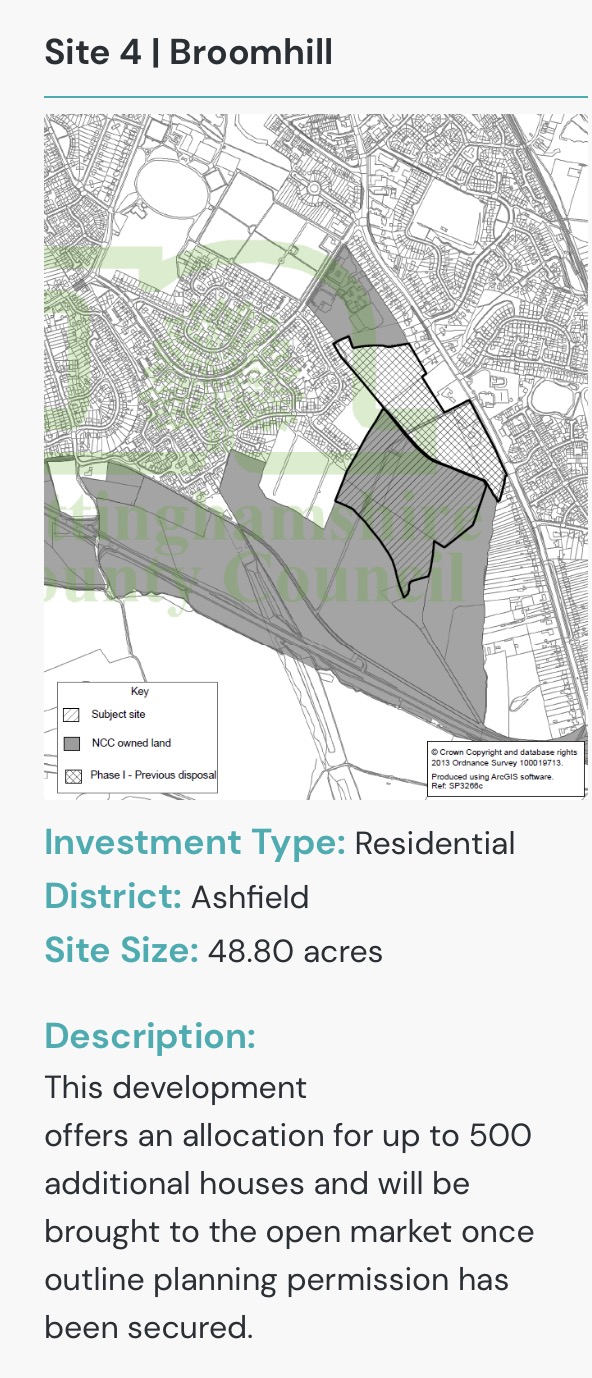
Task: Select 'Phase I - Previous disposal' legend label
Action: tap(153, 775)
